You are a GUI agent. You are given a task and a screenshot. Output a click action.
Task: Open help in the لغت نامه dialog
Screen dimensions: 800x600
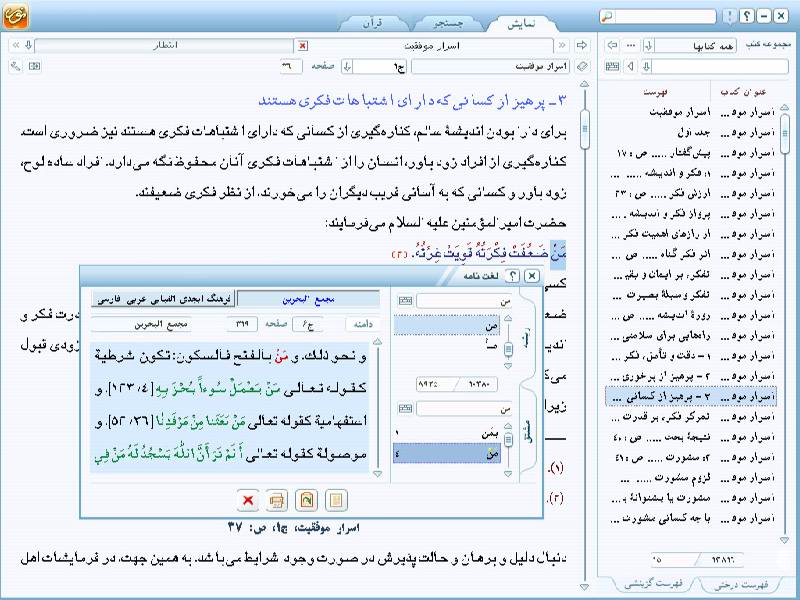[x=512, y=276]
